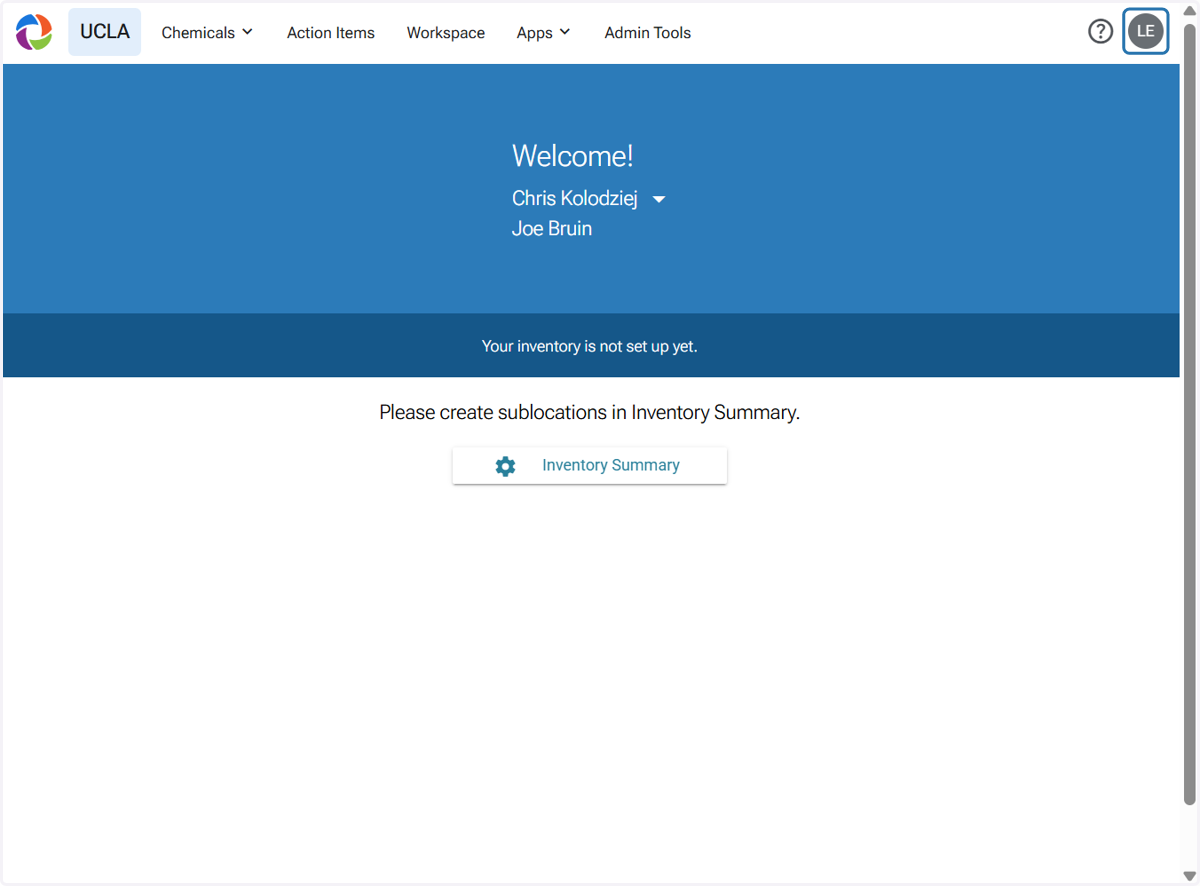Image resolution: width=1200 pixels, height=886 pixels.
Task: Click the UCLA home button
Action: 105,32
